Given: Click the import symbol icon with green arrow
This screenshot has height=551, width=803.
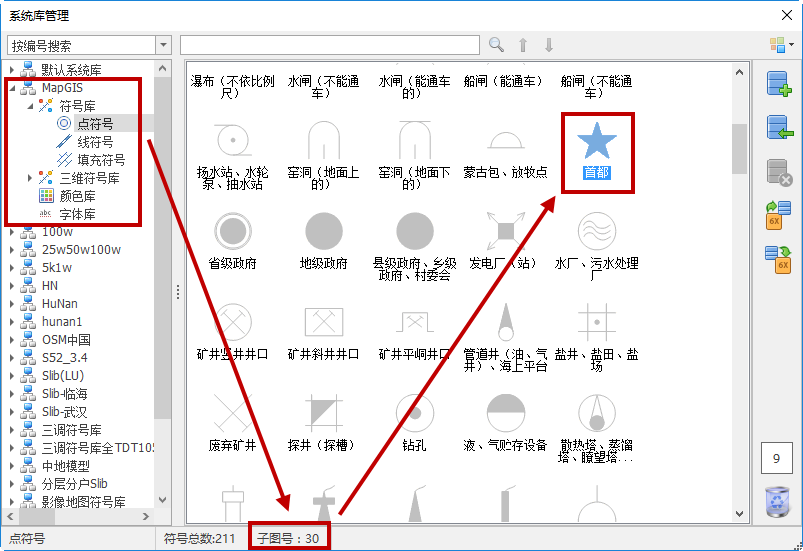Looking at the screenshot, I should coord(778,128).
